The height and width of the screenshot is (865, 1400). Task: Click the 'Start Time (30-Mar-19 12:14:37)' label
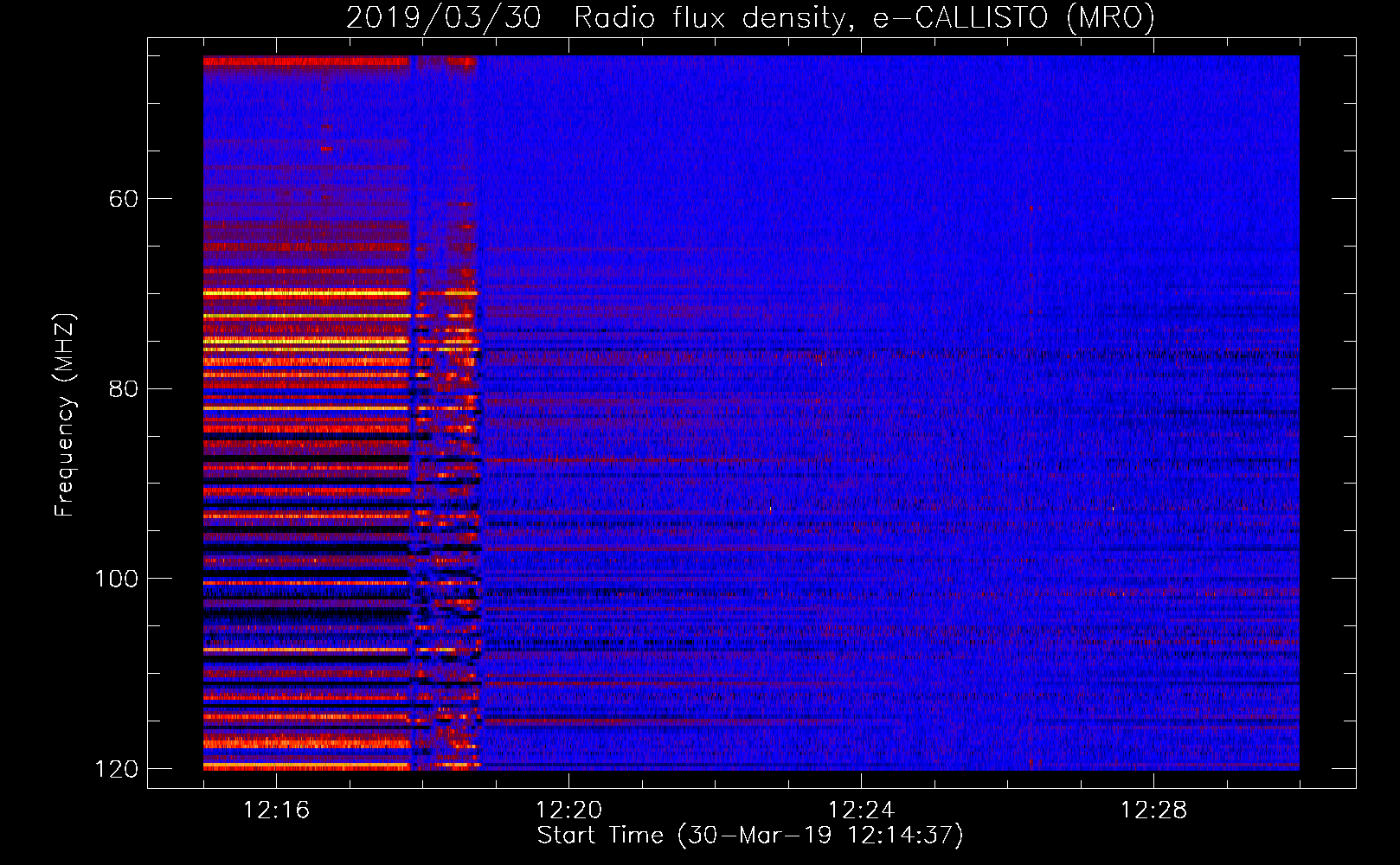pos(750,836)
